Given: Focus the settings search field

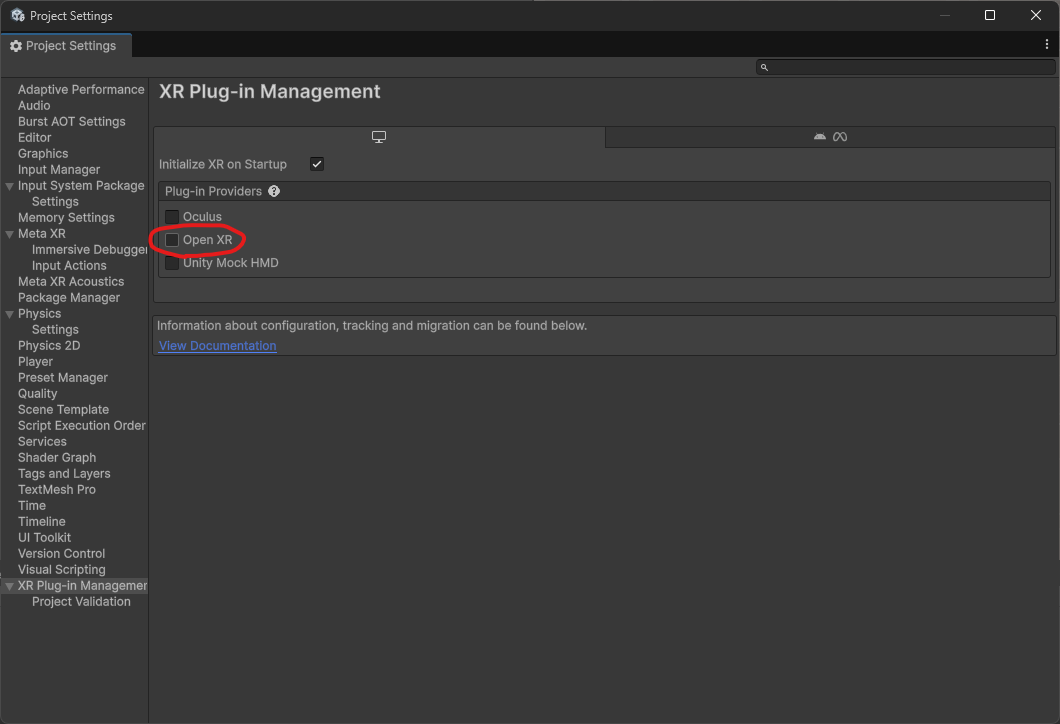Looking at the screenshot, I should point(905,68).
